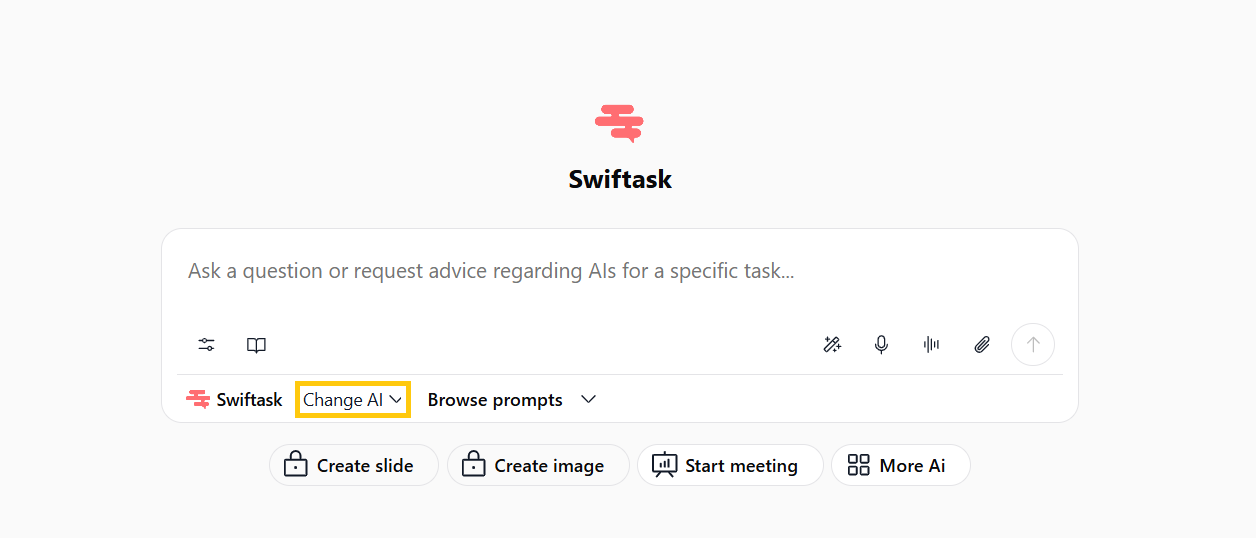The width and height of the screenshot is (1256, 538).
Task: Start voice mode with the waveform icon
Action: point(932,345)
